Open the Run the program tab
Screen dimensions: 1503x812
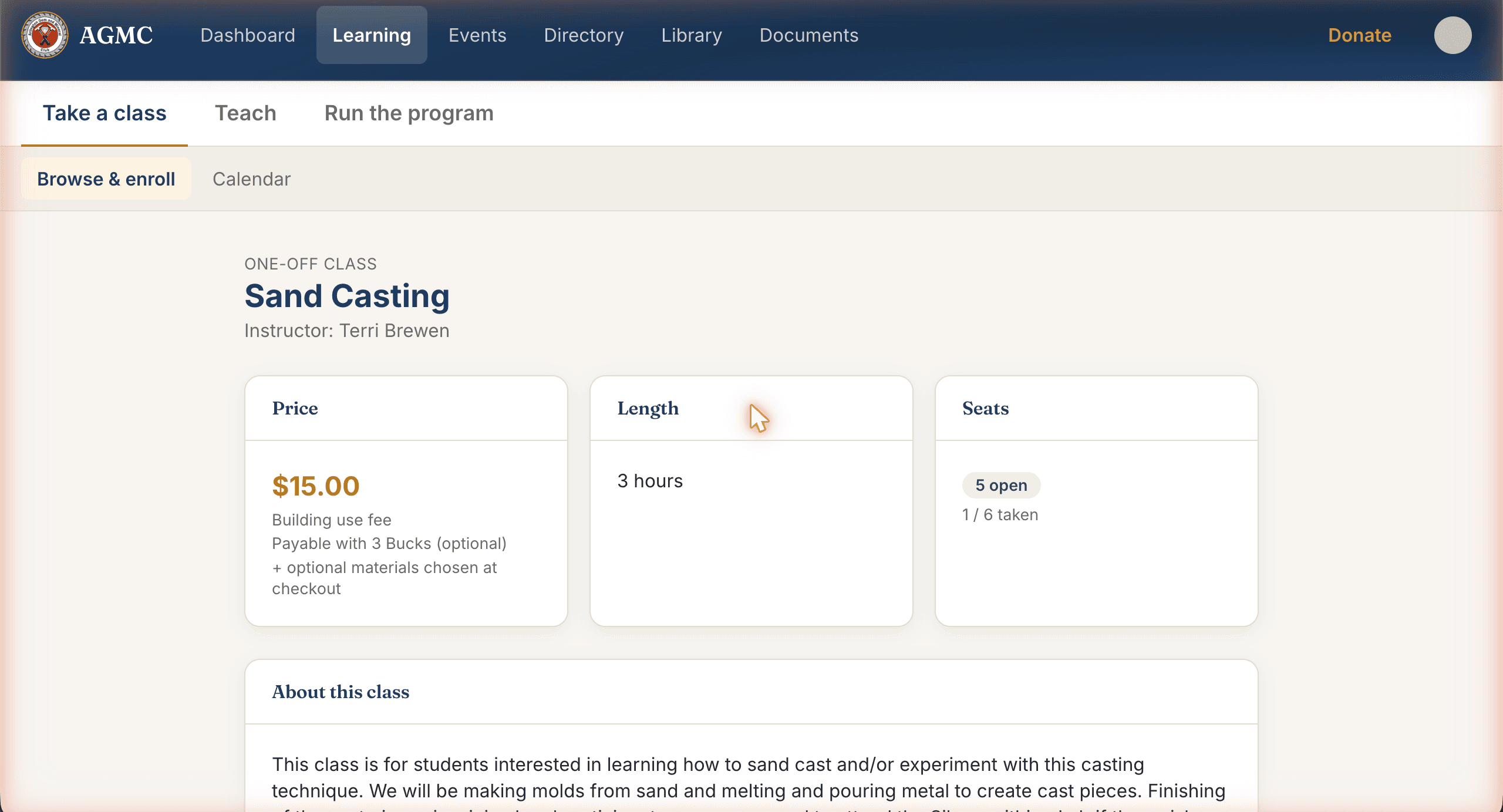tap(409, 113)
